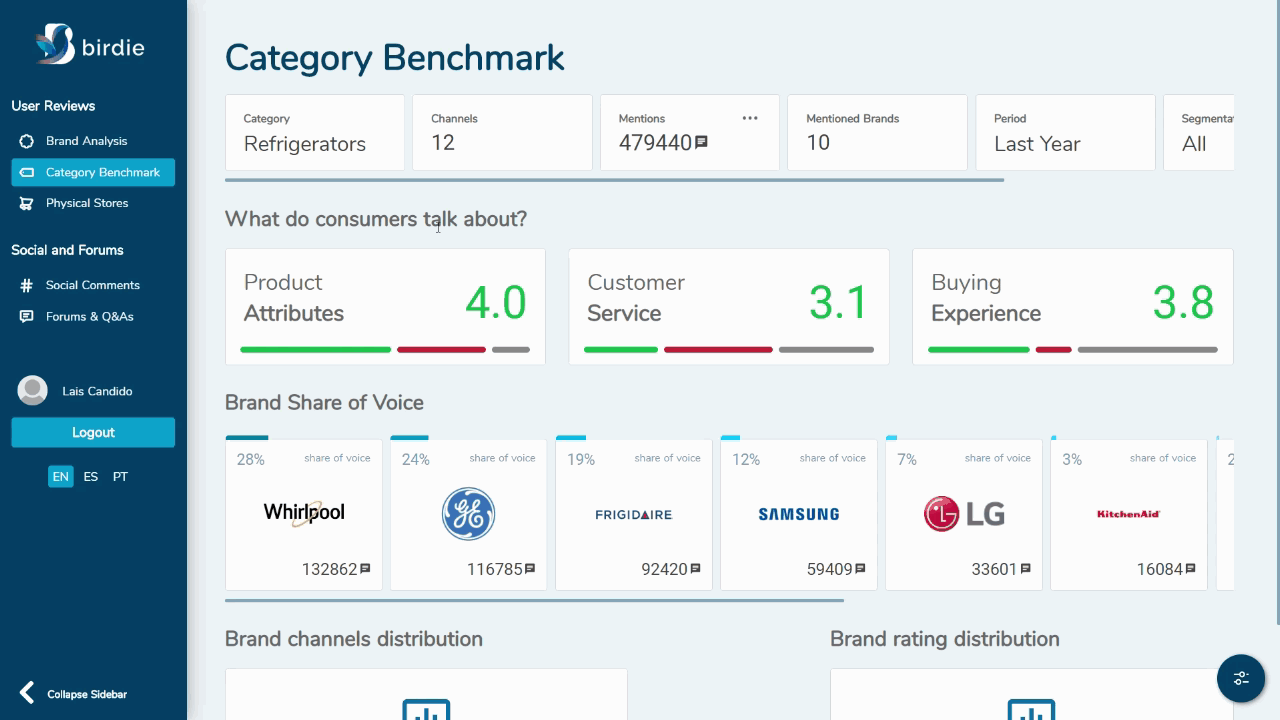This screenshot has width=1280, height=720.
Task: Switch language to EN
Action: coord(61,477)
